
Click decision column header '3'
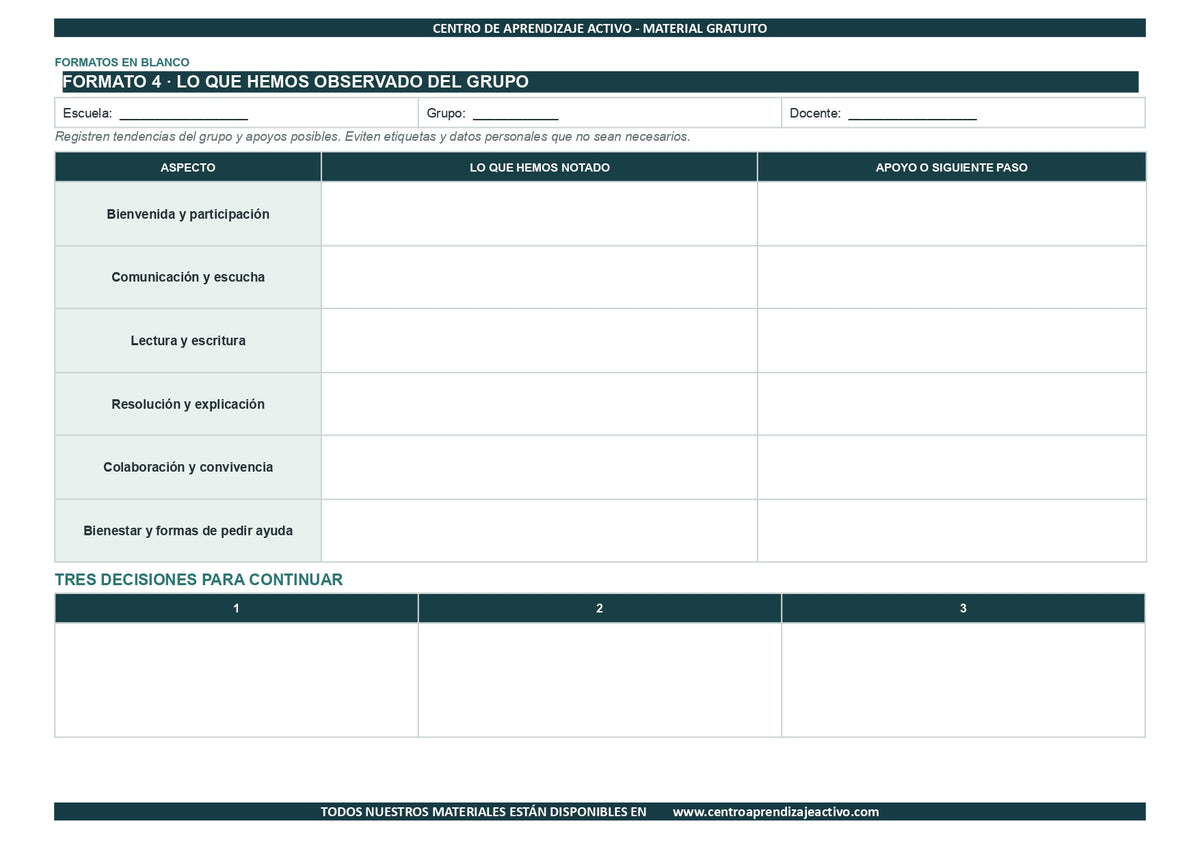(x=963, y=608)
